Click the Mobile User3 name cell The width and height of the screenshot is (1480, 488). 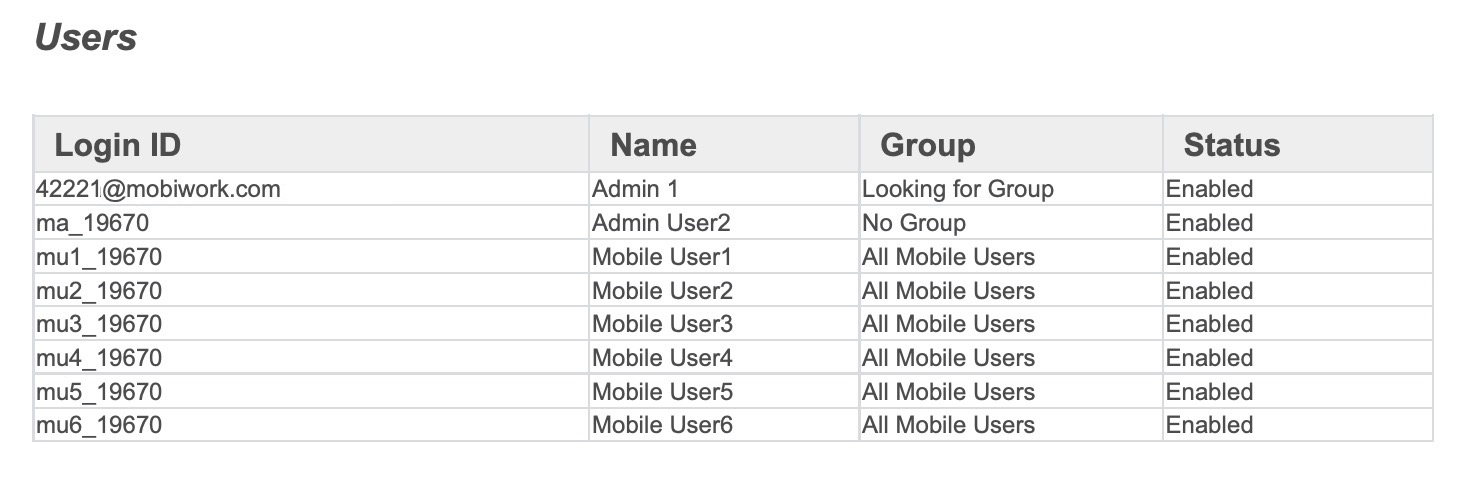click(662, 324)
